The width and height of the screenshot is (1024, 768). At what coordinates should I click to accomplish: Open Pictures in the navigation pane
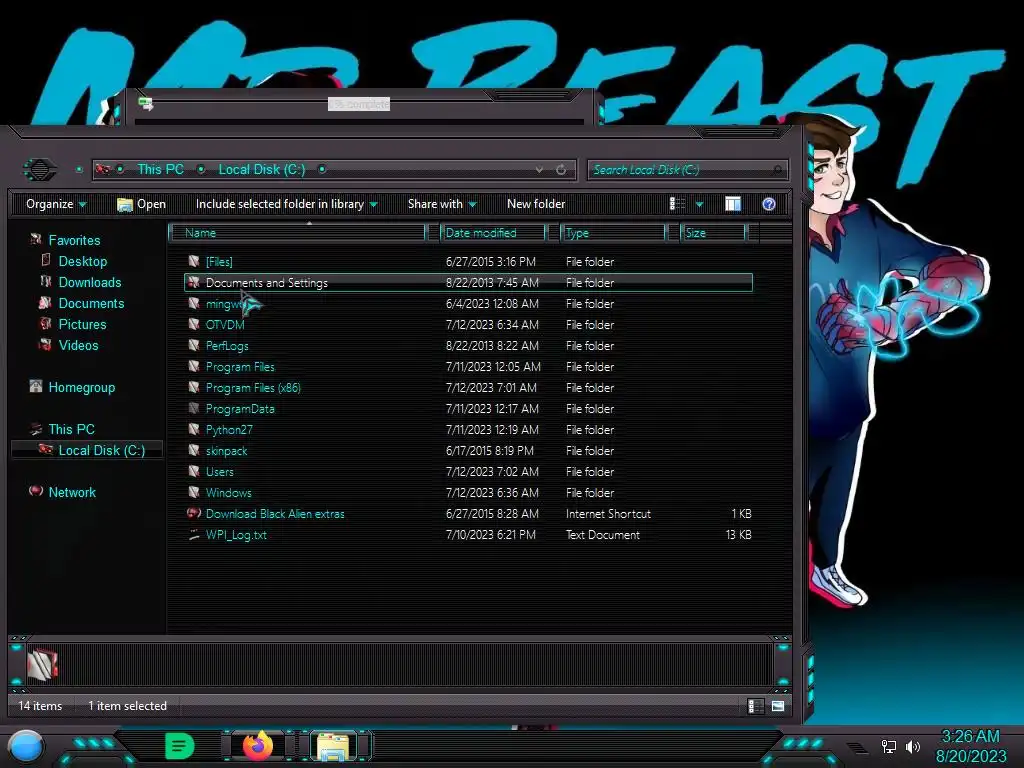(82, 324)
